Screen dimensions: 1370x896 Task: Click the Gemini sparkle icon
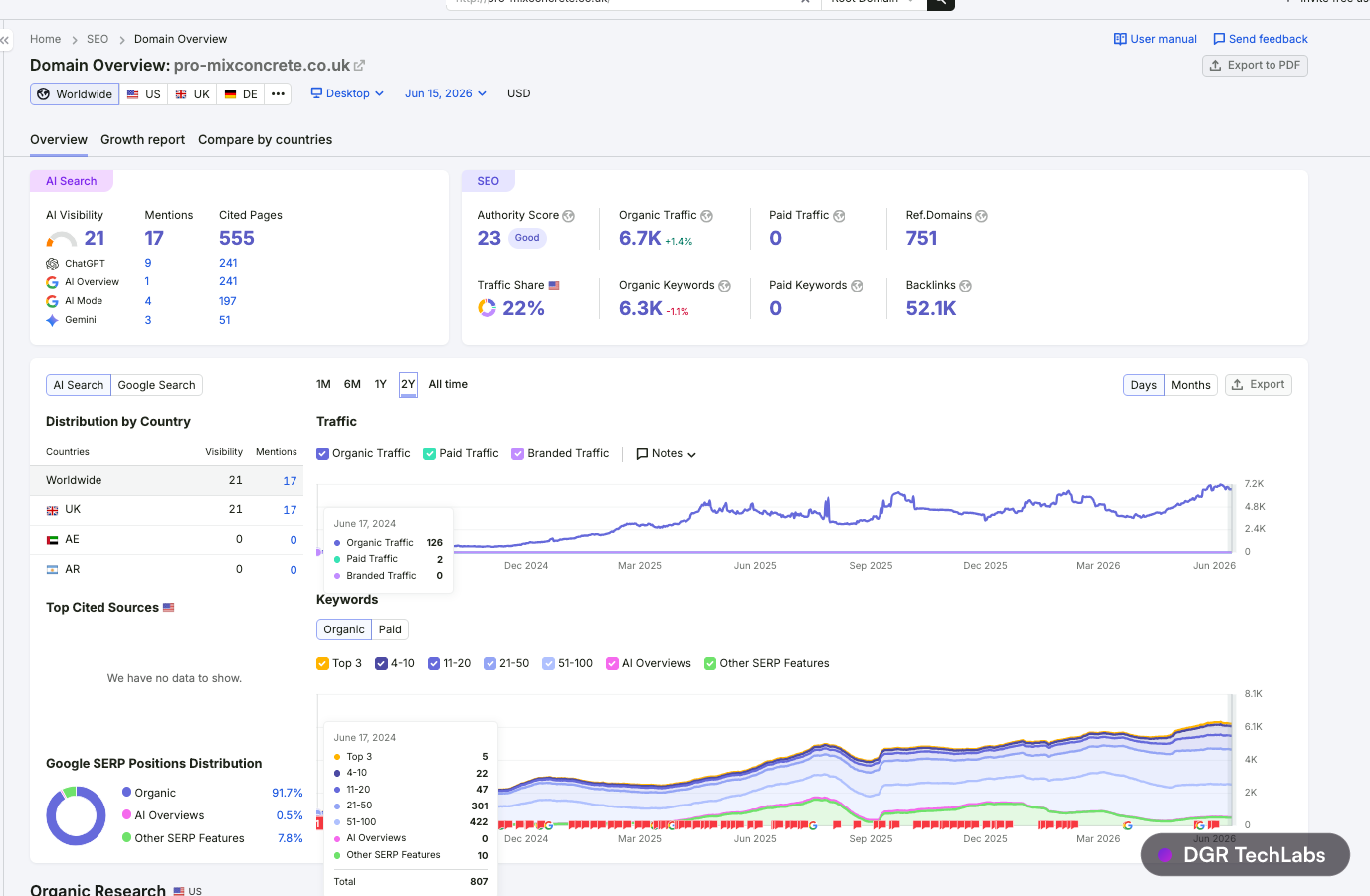click(52, 320)
